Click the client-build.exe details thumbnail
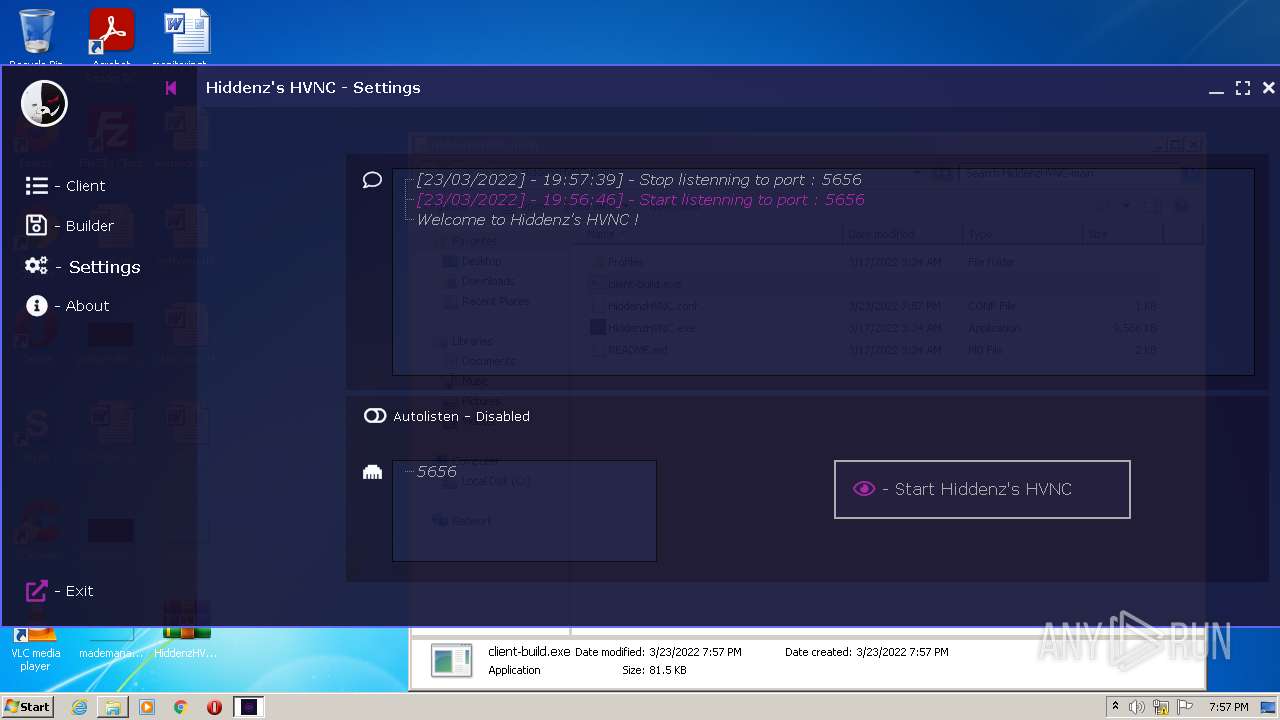This screenshot has width=1280, height=720. [452, 661]
